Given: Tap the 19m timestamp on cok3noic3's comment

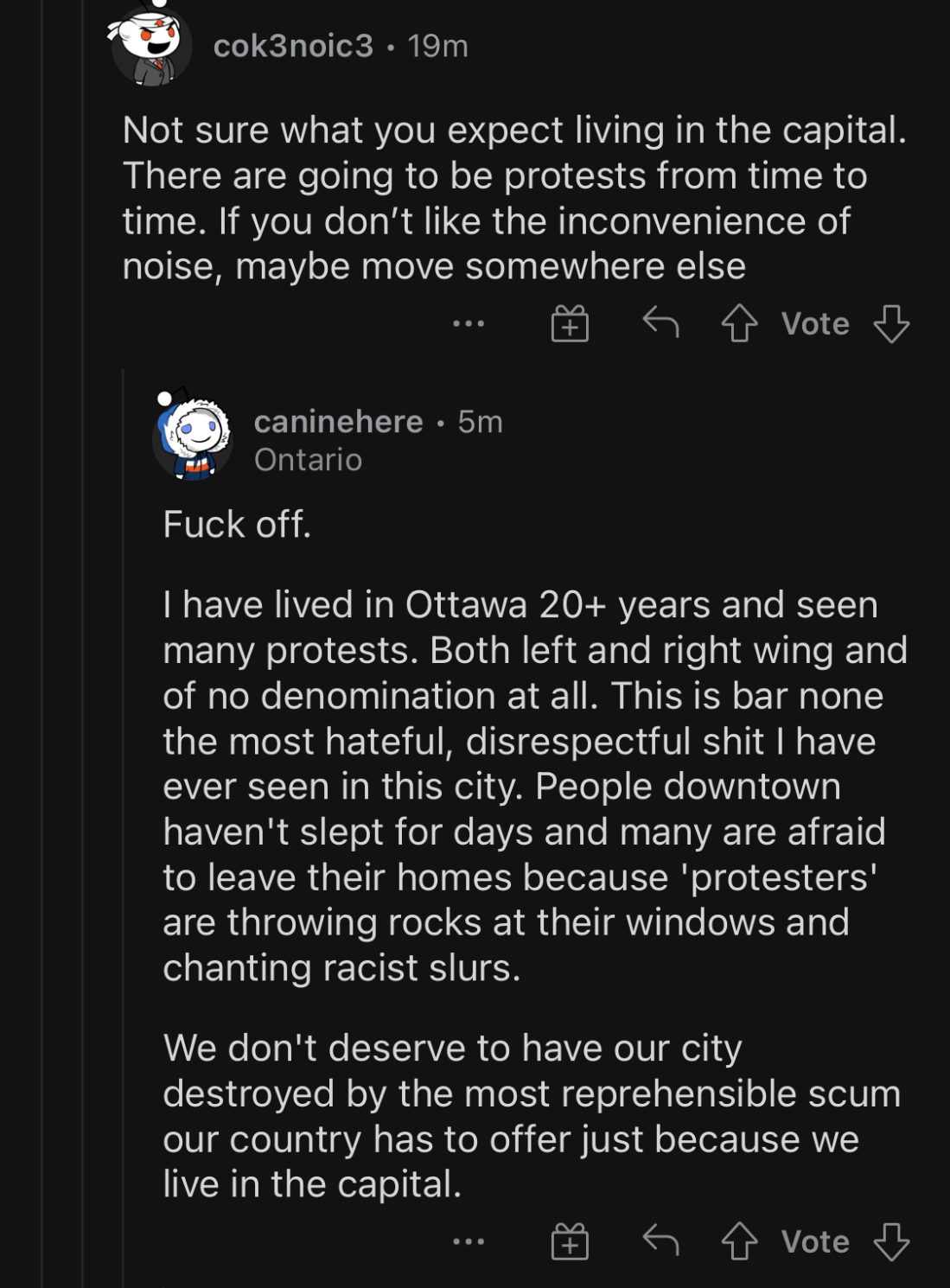Looking at the screenshot, I should (x=437, y=46).
